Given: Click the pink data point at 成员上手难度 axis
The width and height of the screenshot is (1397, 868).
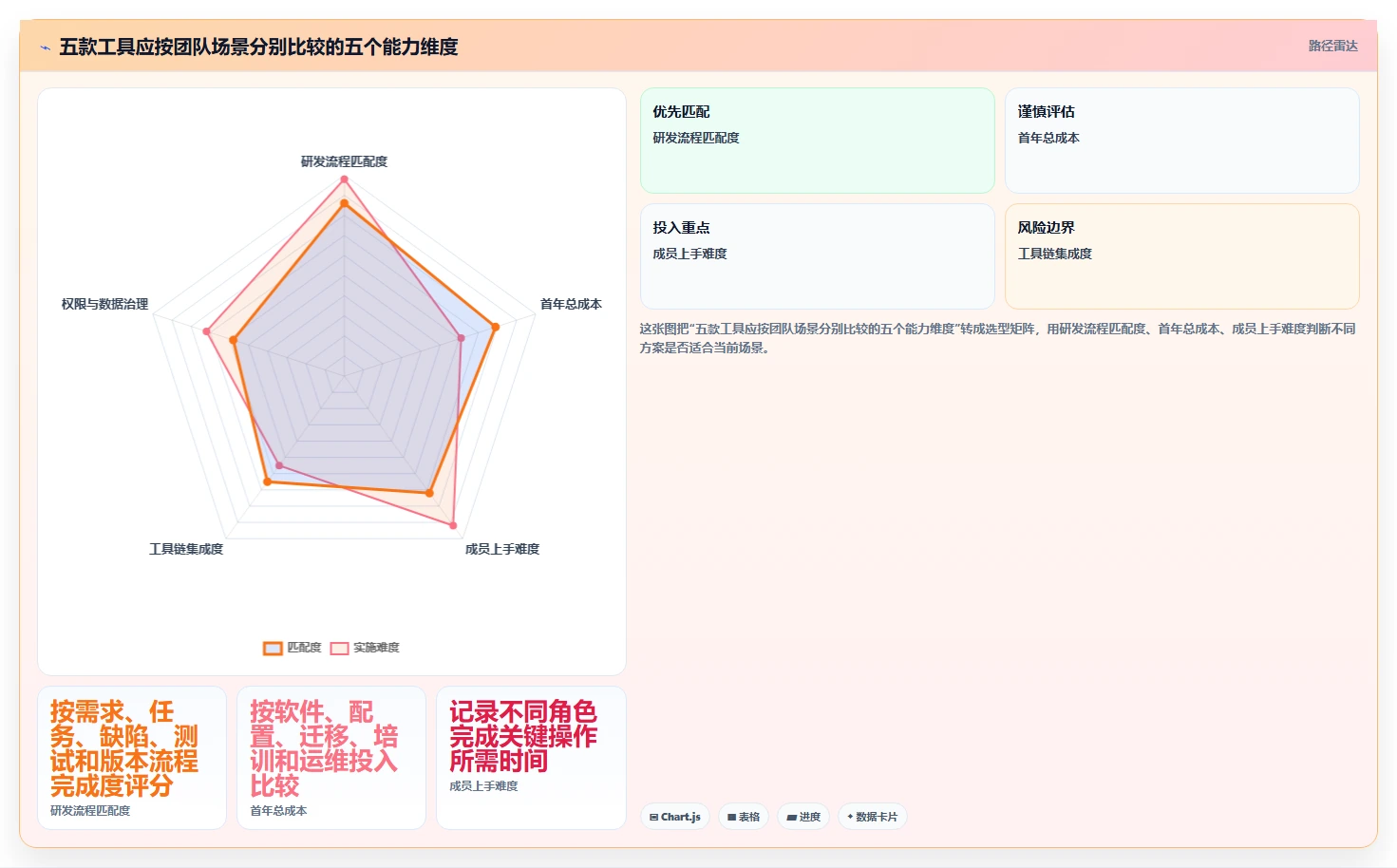Looking at the screenshot, I should coord(453,525).
